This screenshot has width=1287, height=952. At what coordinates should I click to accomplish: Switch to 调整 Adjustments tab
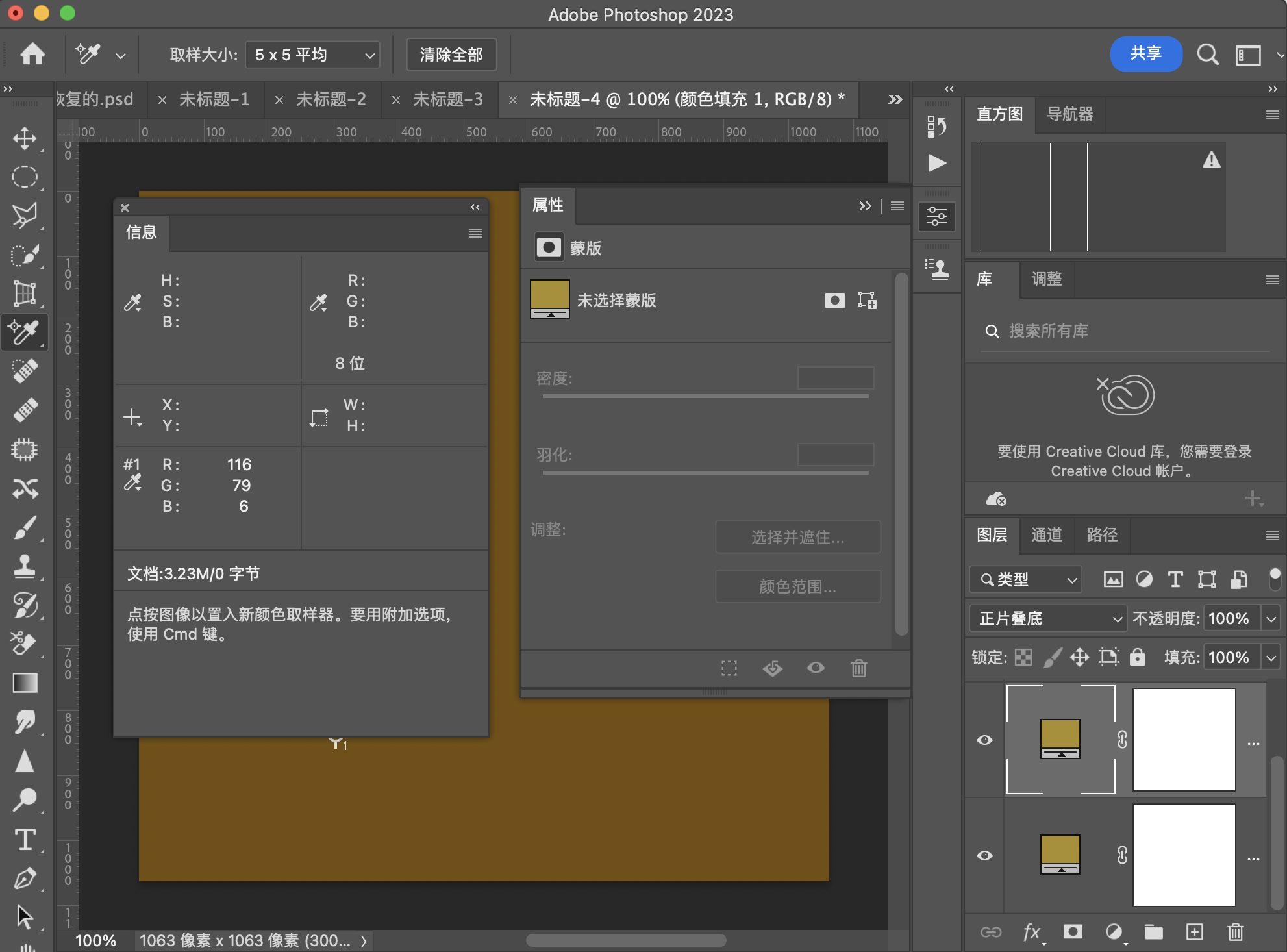pos(1047,279)
